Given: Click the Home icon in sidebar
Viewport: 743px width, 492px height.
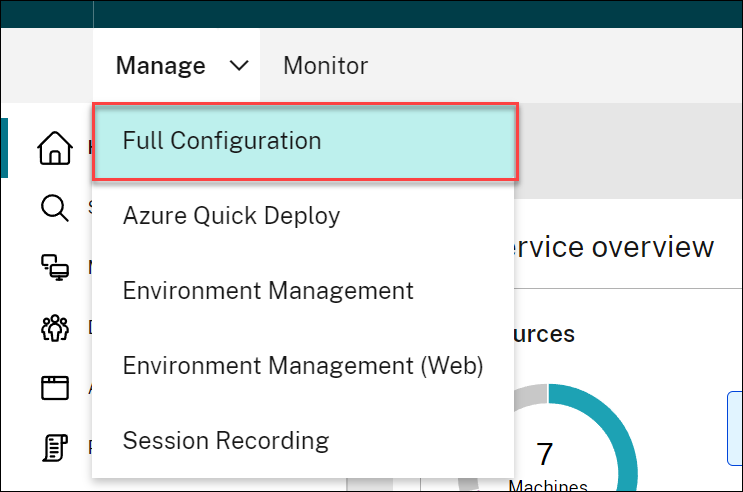Looking at the screenshot, I should click(x=54, y=149).
